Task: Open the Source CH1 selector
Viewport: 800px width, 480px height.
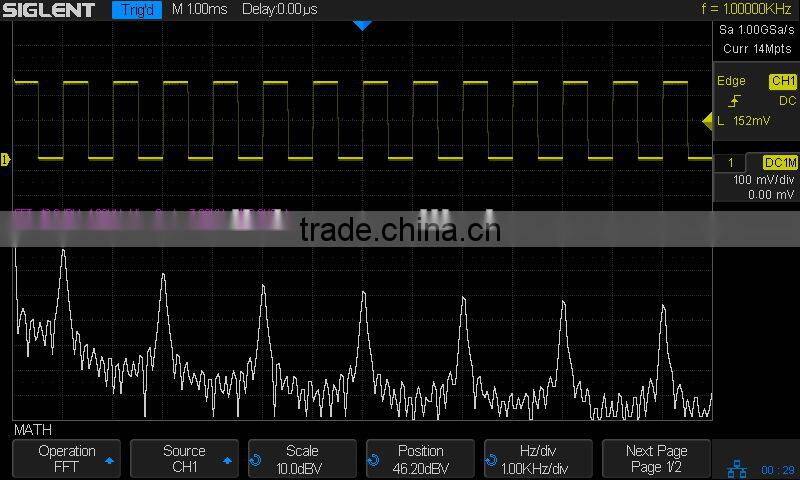Action: coord(184,459)
